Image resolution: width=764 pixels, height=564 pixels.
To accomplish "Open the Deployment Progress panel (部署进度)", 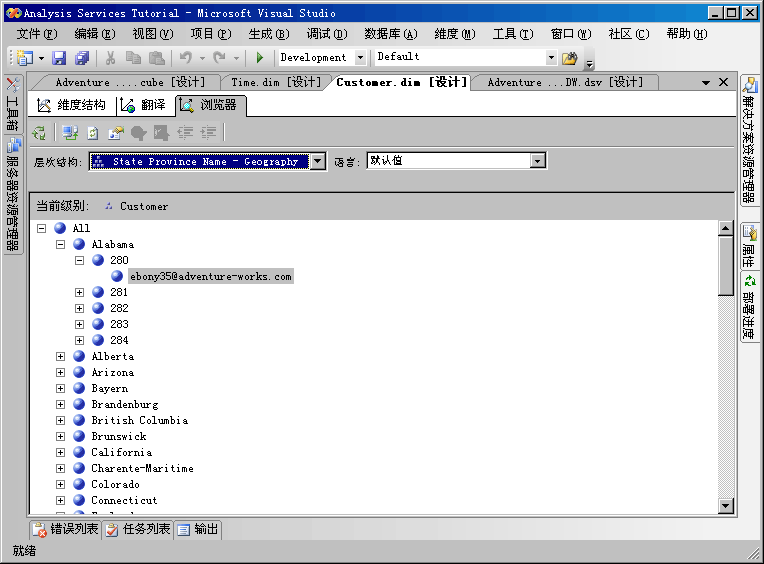I will pyautogui.click(x=749, y=307).
